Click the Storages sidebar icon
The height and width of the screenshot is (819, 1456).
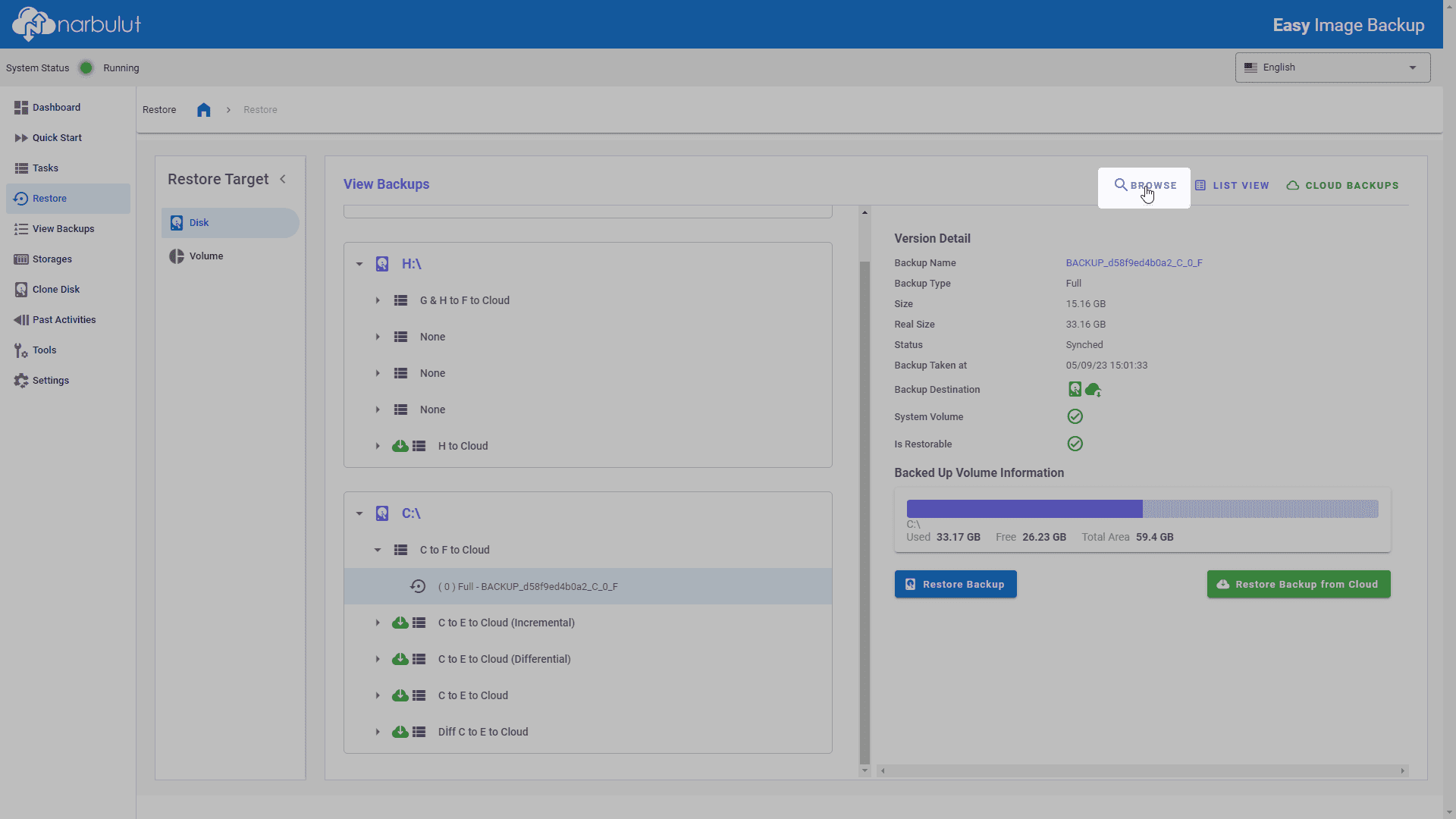click(x=21, y=259)
